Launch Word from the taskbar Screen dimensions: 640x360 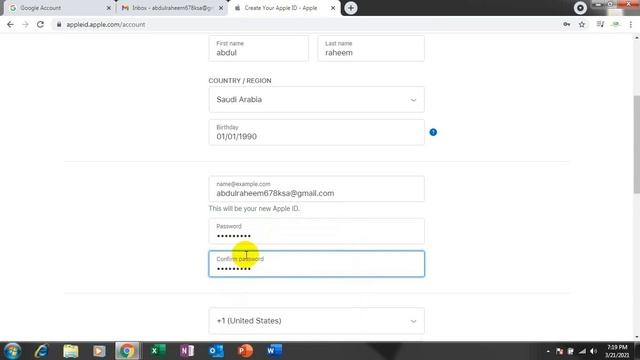click(274, 351)
